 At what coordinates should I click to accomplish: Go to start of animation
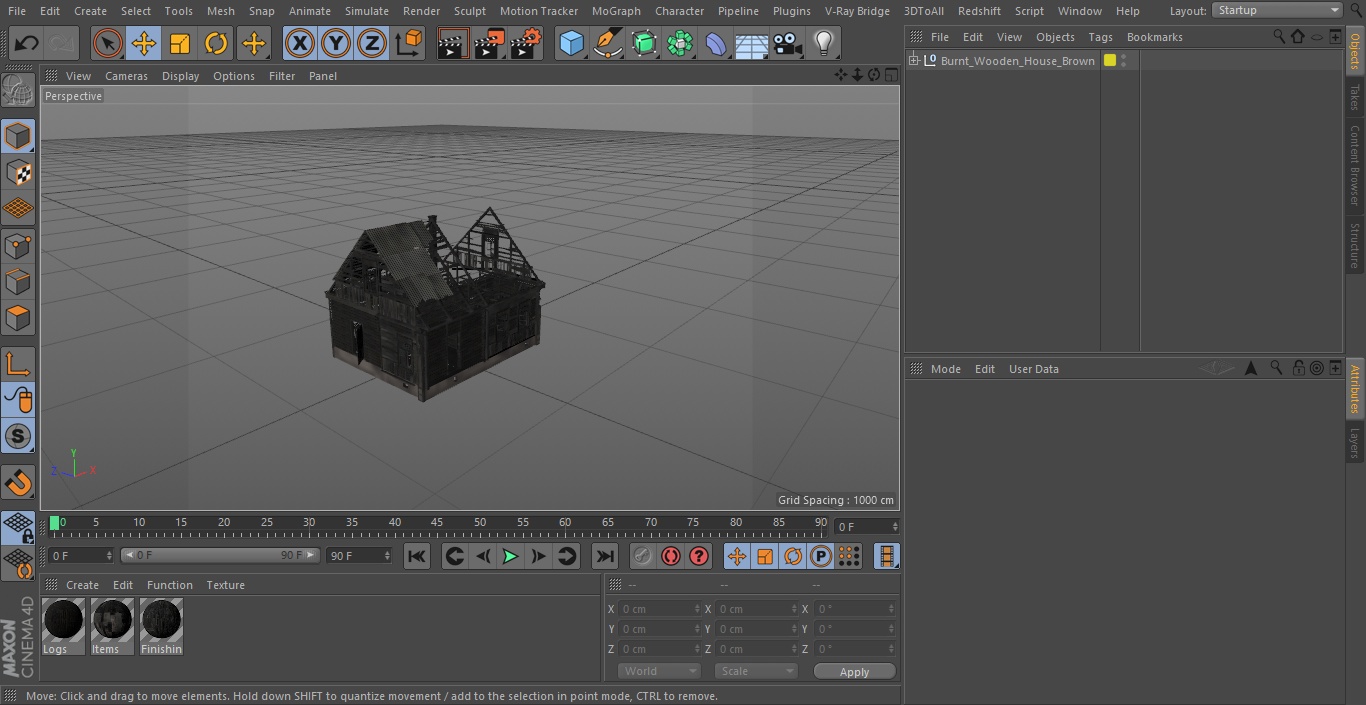tap(417, 556)
